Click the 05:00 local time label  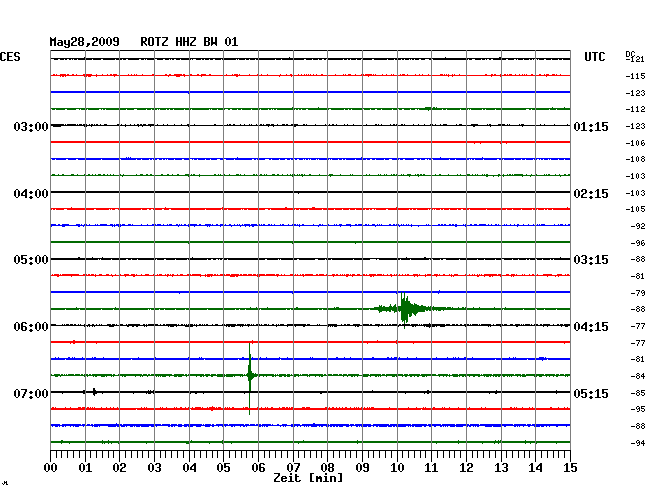(31, 260)
